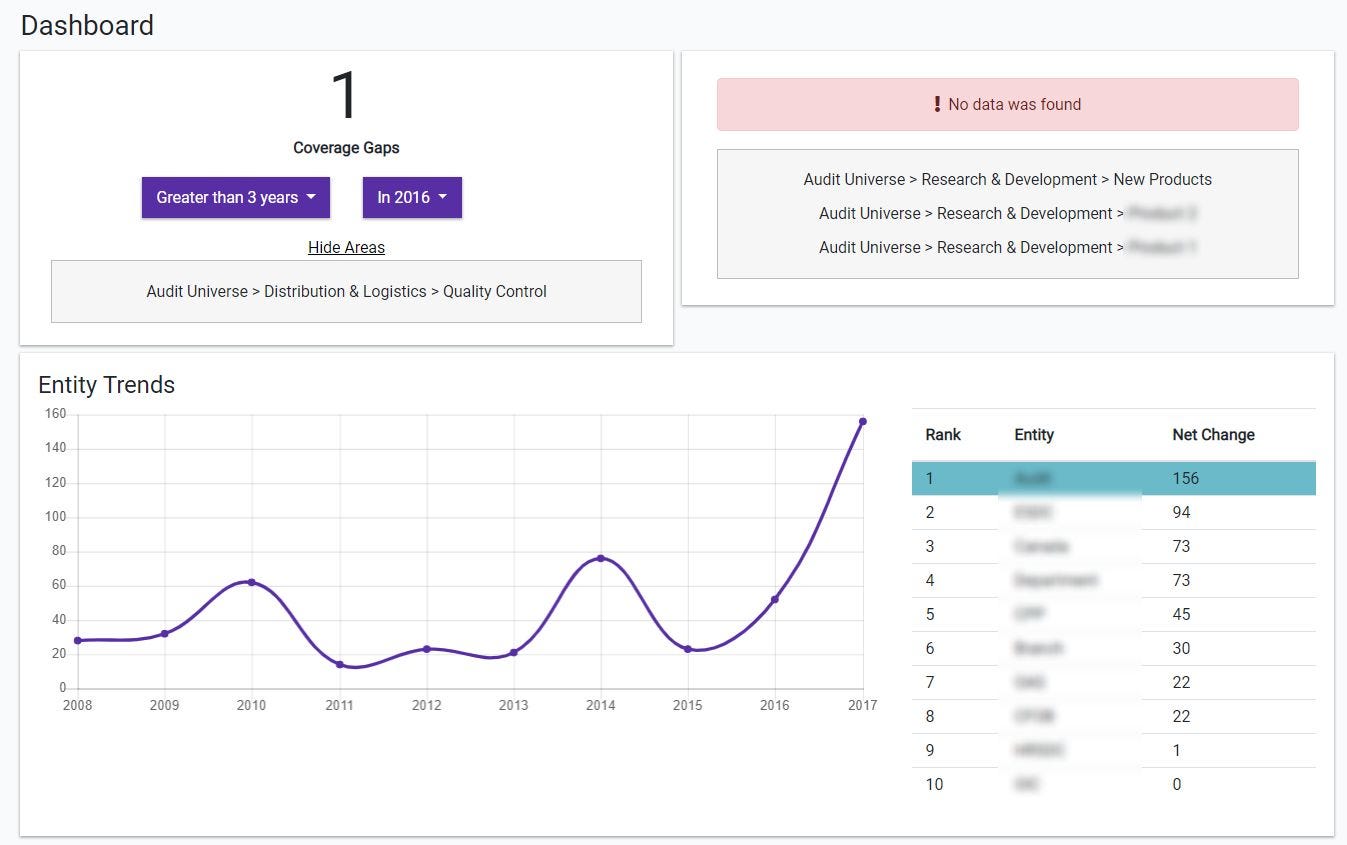
Task: Click the 2011 data point on the chart
Action: tap(340, 664)
